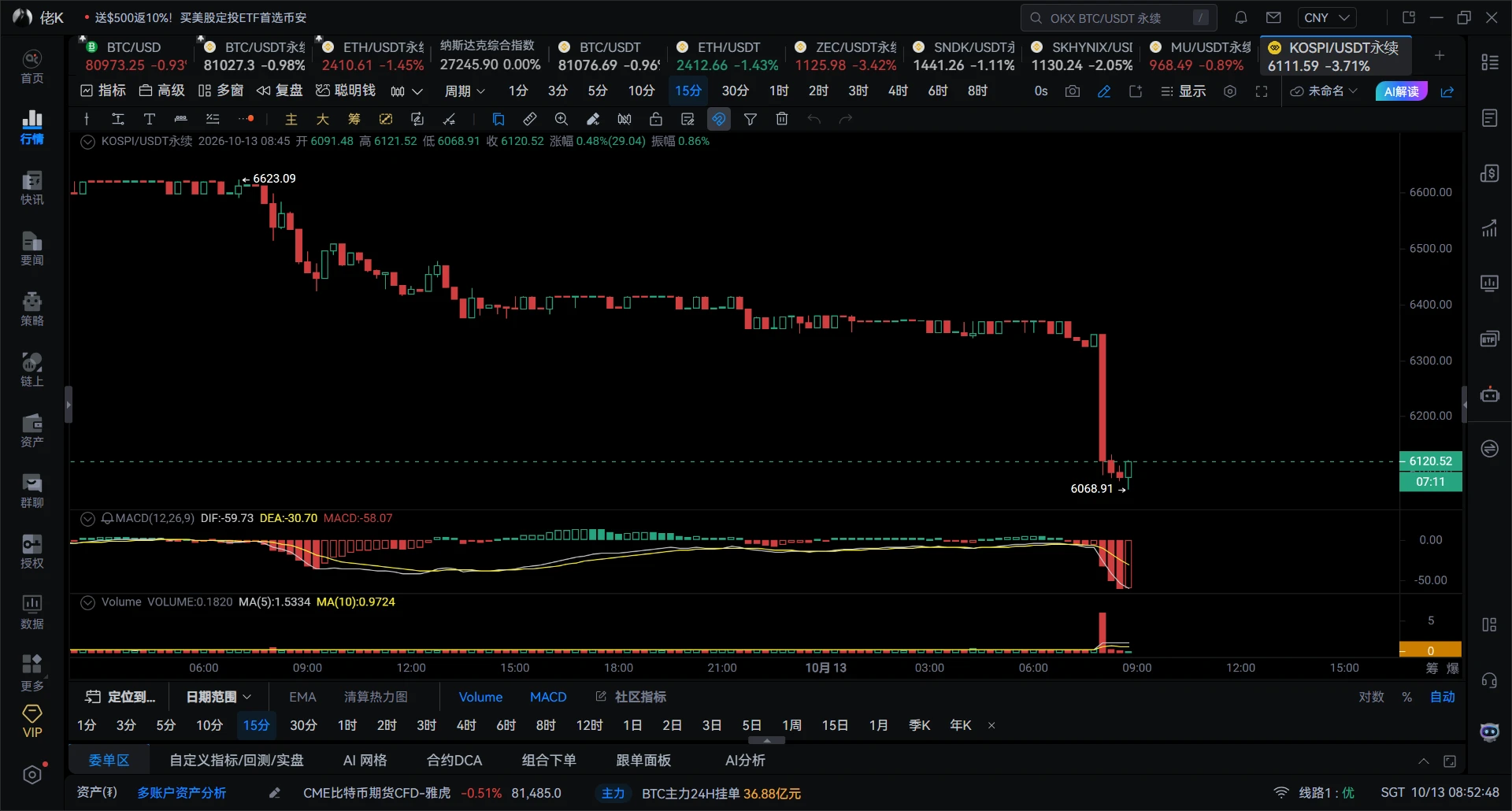The width and height of the screenshot is (1512, 811).
Task: Open the AI 网格 tab
Action: pyautogui.click(x=365, y=761)
